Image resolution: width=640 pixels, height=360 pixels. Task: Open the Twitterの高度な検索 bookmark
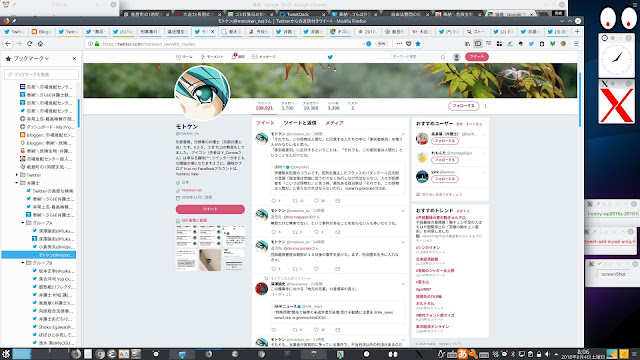52,191
